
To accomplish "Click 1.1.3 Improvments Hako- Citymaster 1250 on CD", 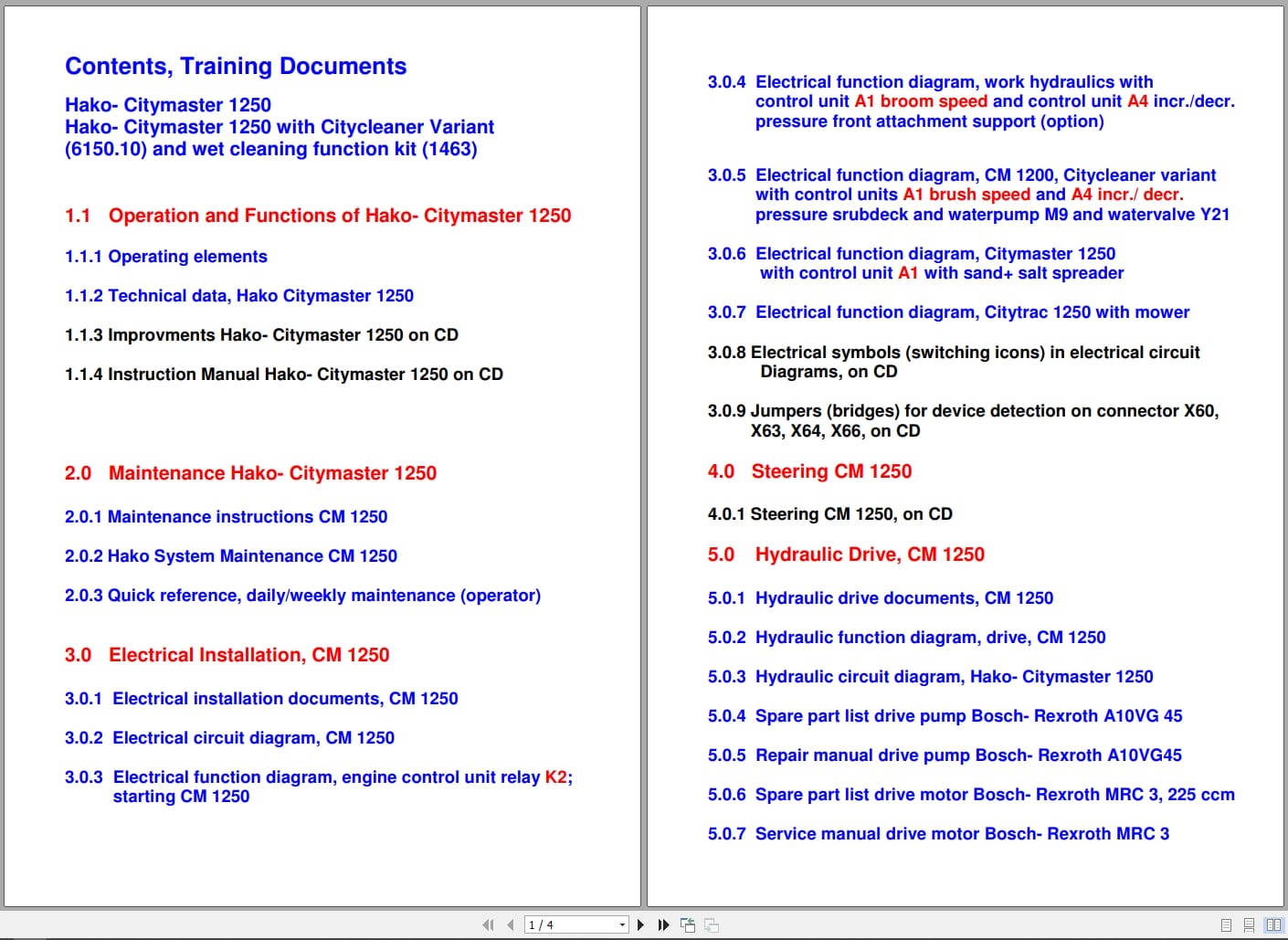I will click(x=262, y=335).
